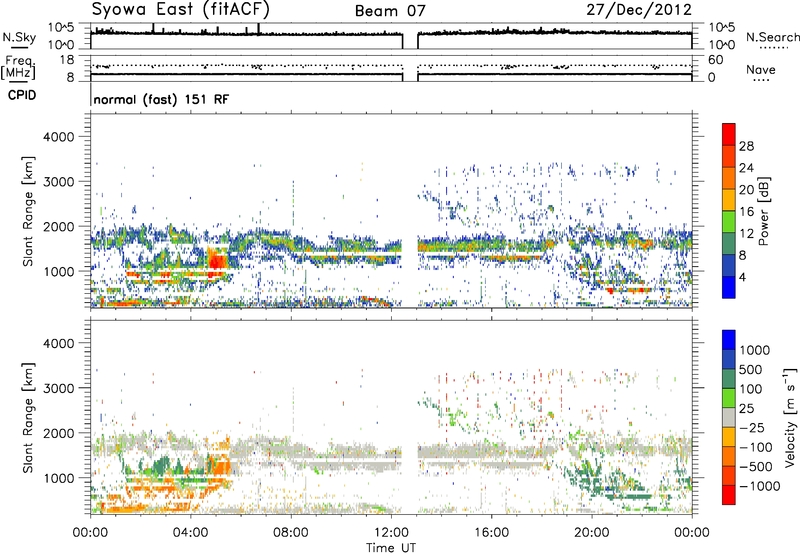Screen dimensions: 800x554
Task: Click the "12" value on power colorbar
Action: tap(746, 234)
